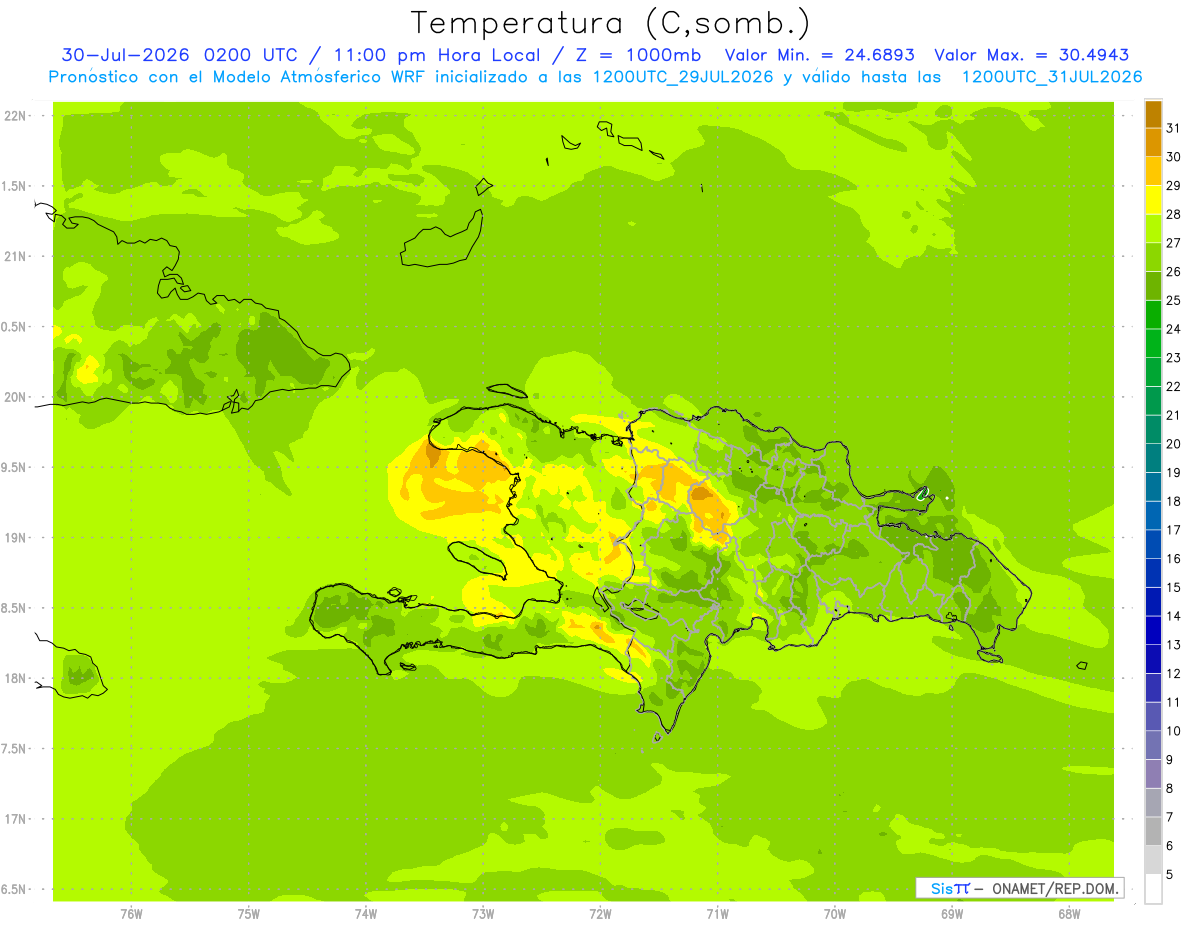1200x927 pixels.
Task: Click the topmost dark orange swatch above 31
Action: [x=1153, y=114]
